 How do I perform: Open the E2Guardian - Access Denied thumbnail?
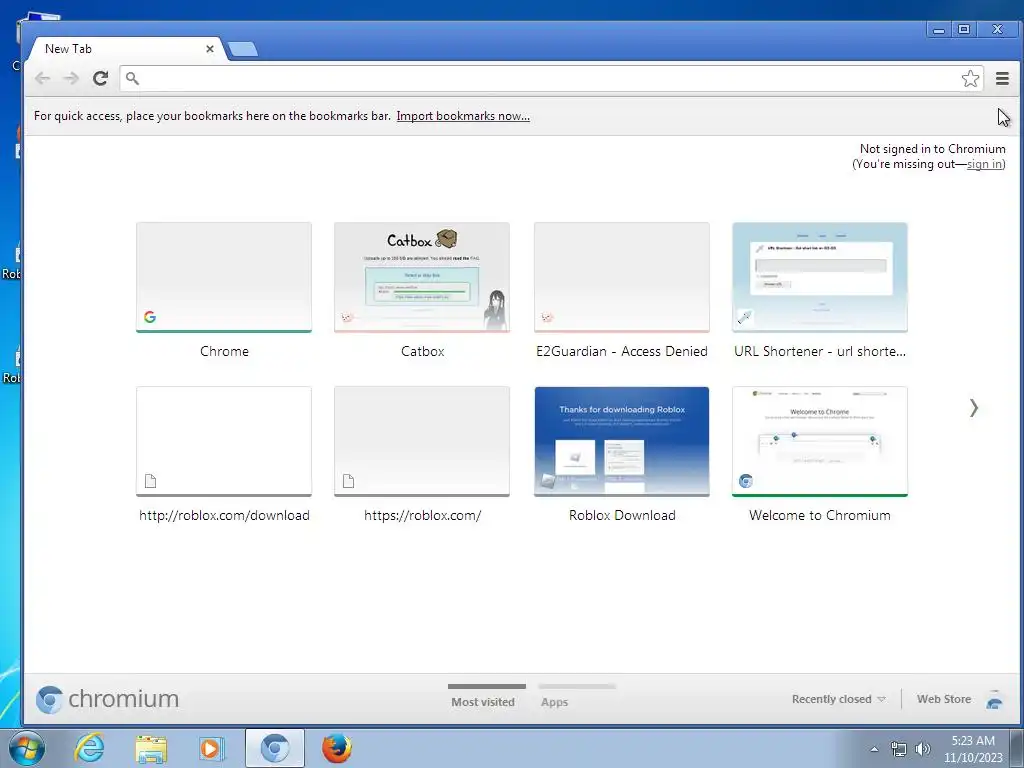pyautogui.click(x=622, y=278)
